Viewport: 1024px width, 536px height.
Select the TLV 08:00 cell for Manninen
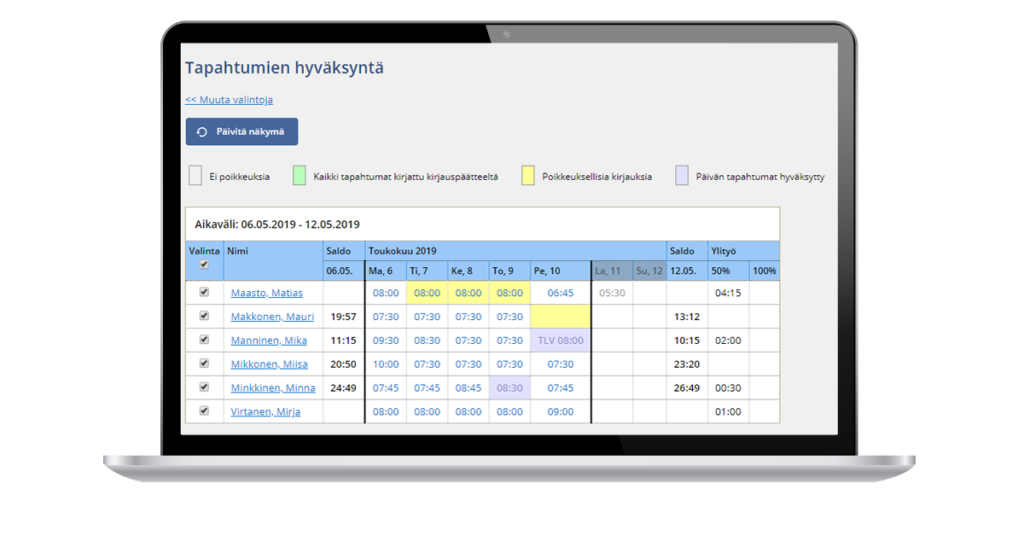(x=560, y=340)
